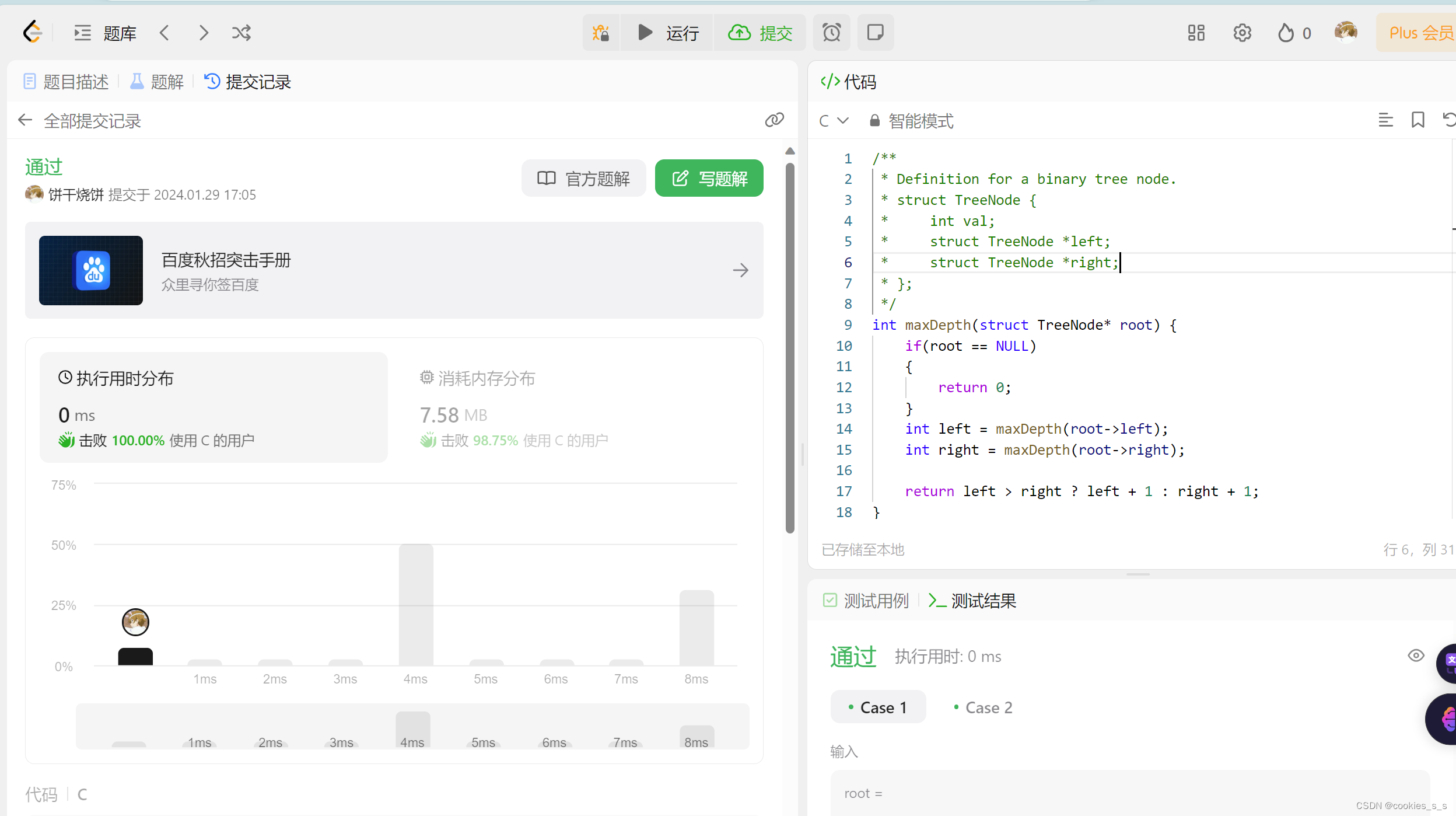Click the shuffle random problem icon
1456x816 pixels.
click(241, 33)
